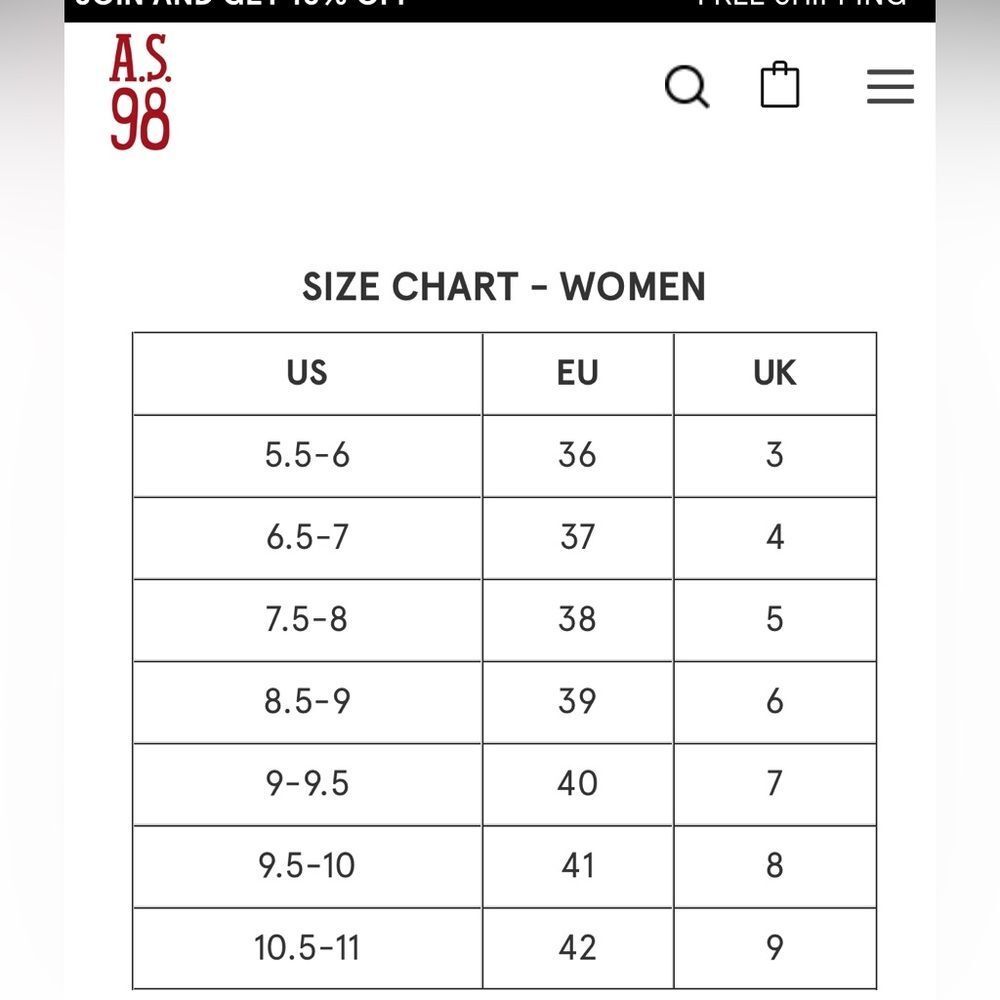1000x1000 pixels.
Task: Select the UK column header
Action: coord(775,373)
